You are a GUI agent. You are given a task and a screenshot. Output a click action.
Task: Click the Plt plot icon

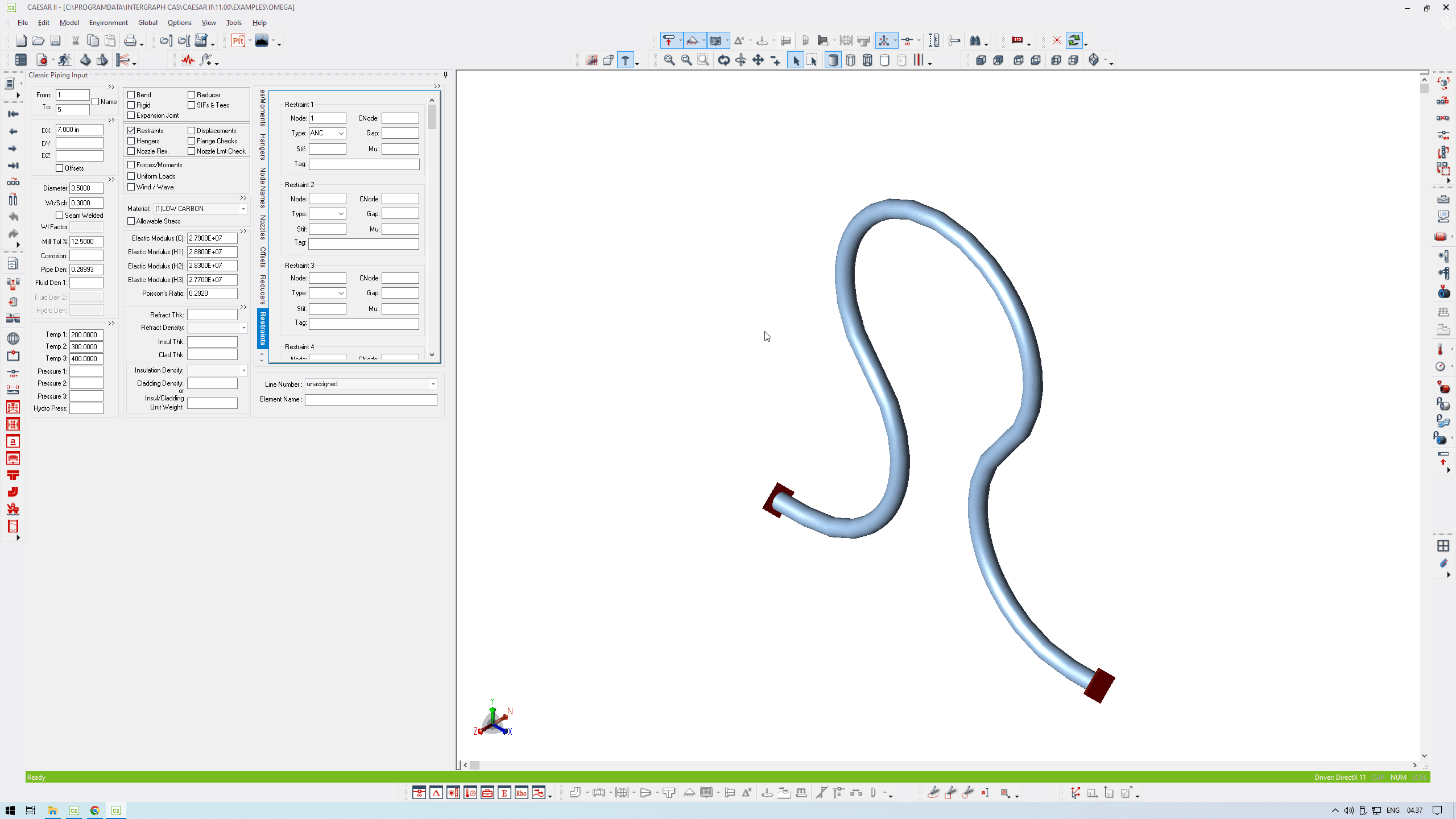(x=238, y=40)
